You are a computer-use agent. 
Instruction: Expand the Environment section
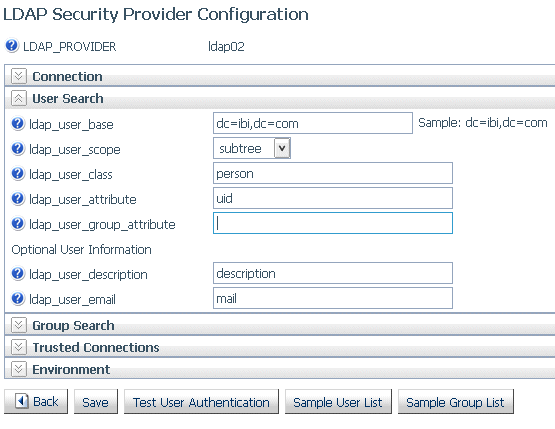point(19,369)
